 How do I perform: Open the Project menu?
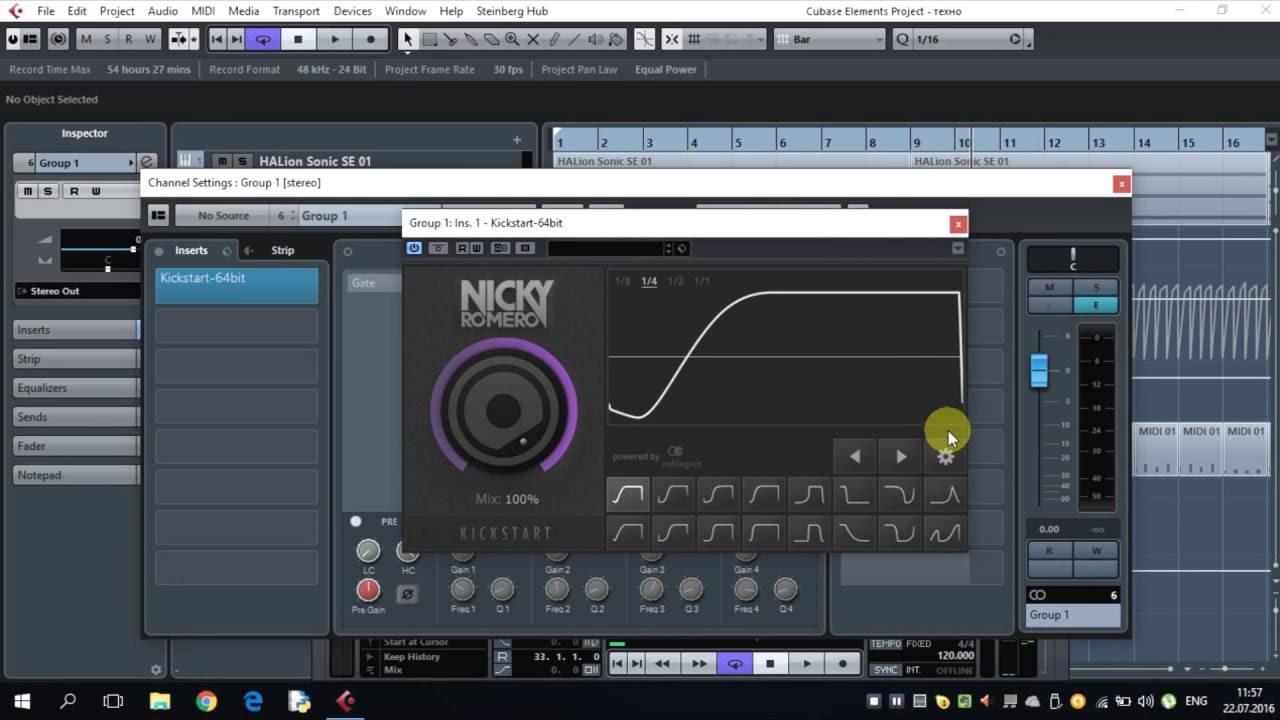coord(117,11)
